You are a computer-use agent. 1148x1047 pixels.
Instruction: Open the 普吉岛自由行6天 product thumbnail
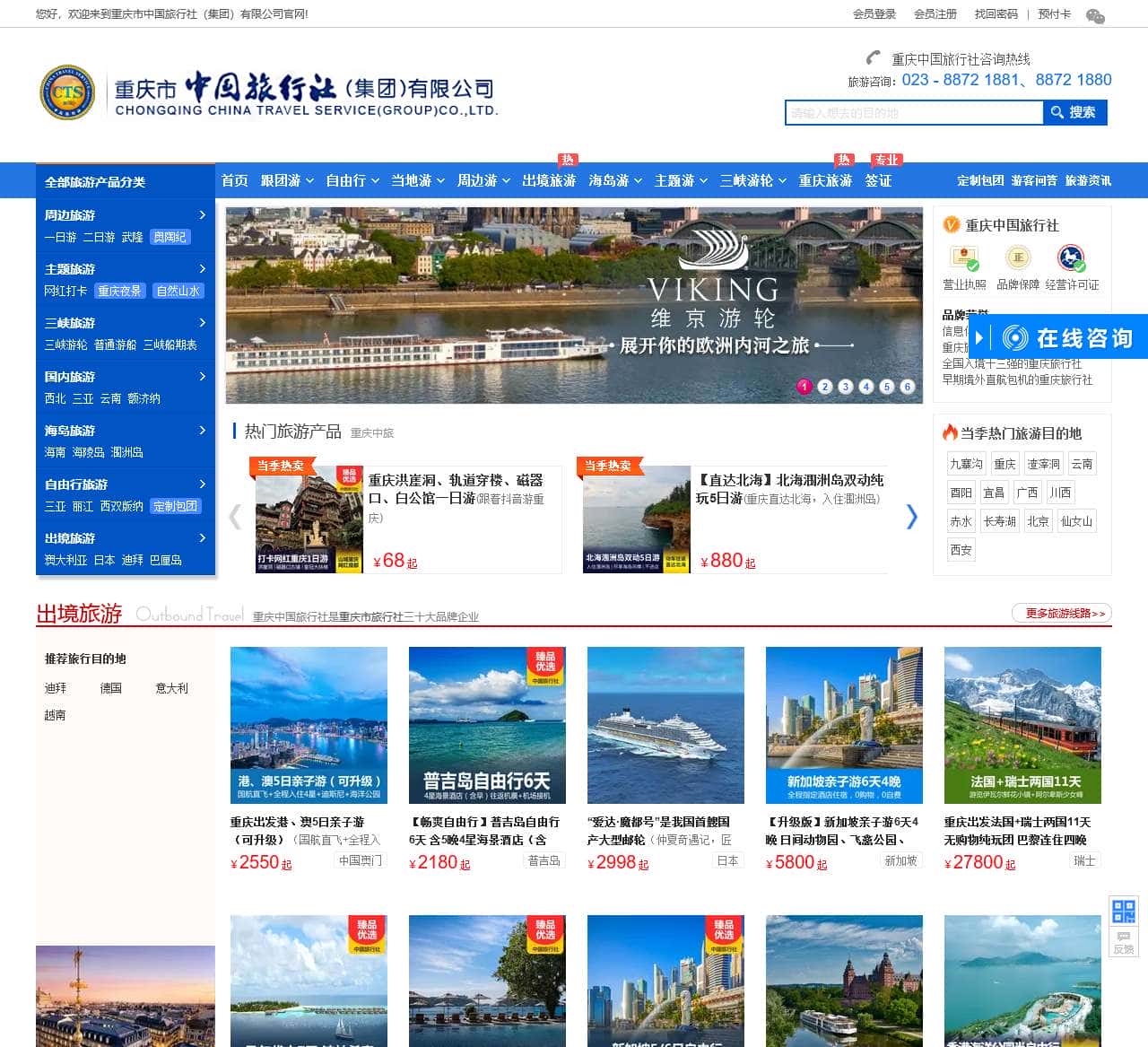(x=487, y=725)
